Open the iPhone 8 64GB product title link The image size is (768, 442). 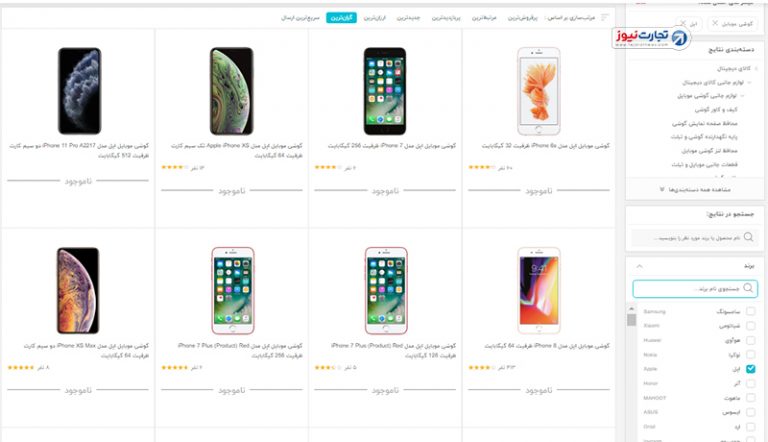tap(547, 345)
